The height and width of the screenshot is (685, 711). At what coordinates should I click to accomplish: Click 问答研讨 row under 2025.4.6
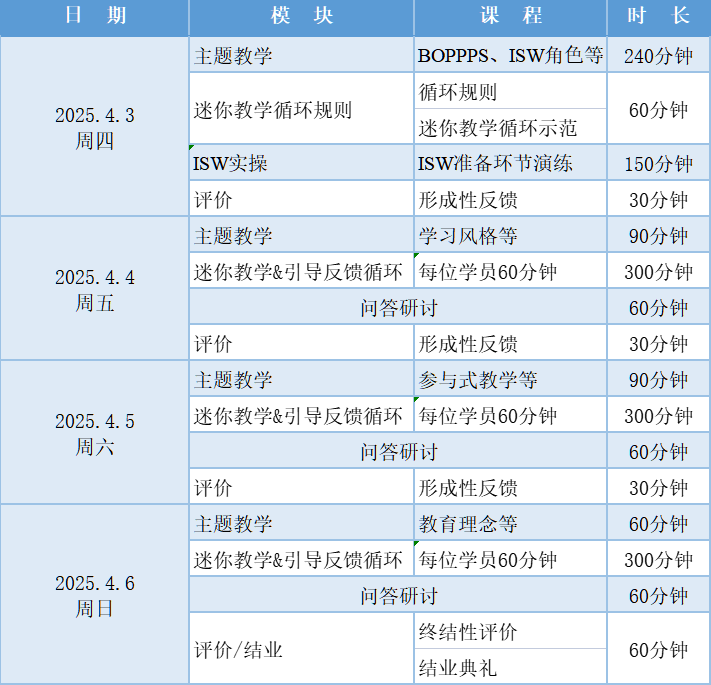click(x=398, y=594)
